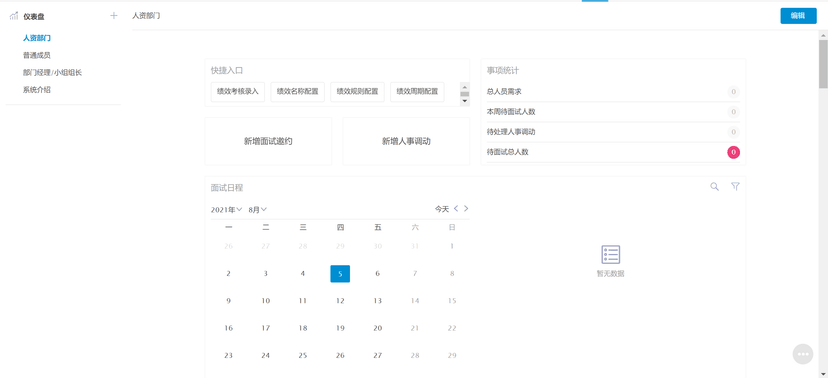Click the 仪表盘 chart icon in sidebar

tap(14, 16)
